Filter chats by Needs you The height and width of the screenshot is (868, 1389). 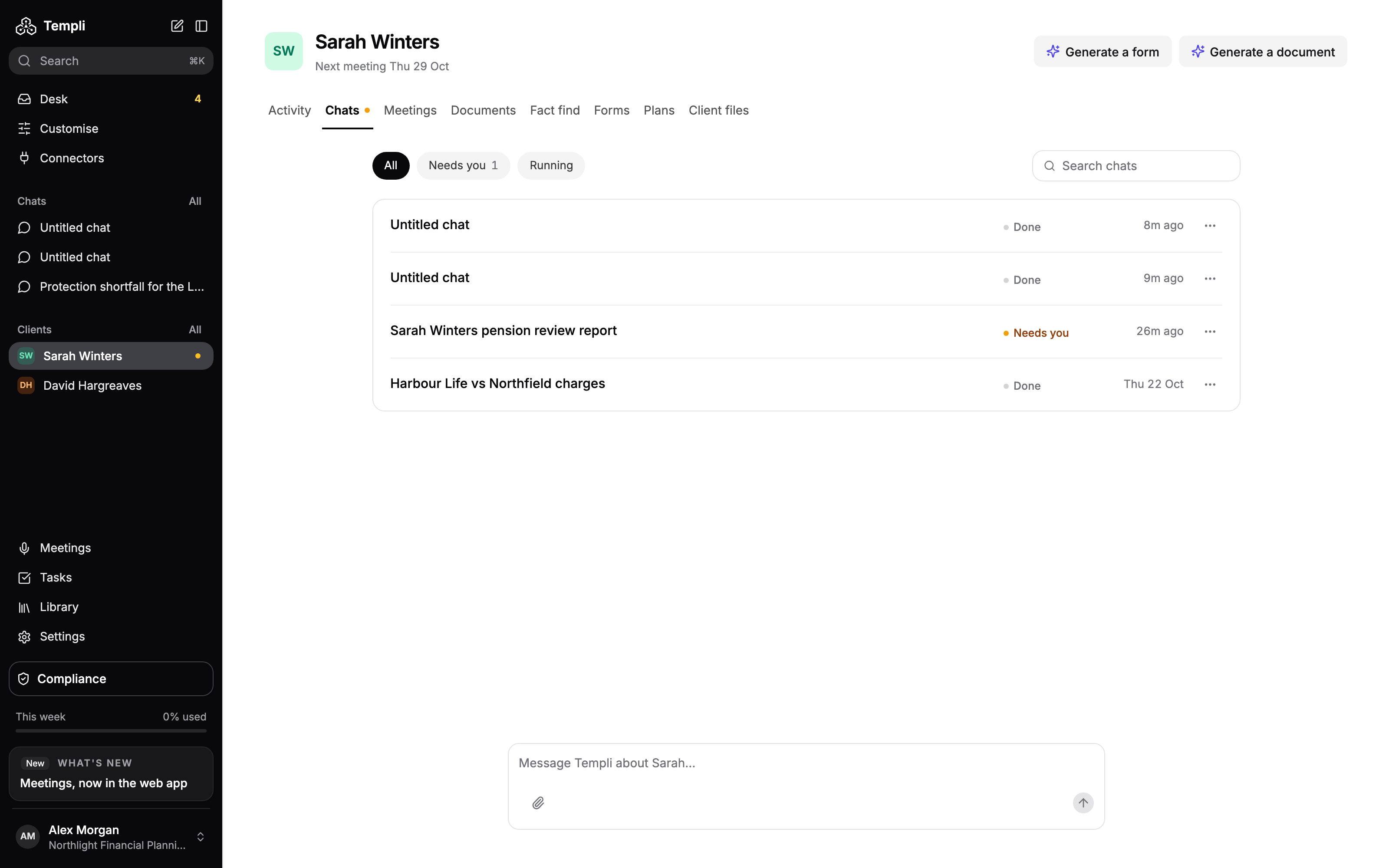[x=463, y=165]
